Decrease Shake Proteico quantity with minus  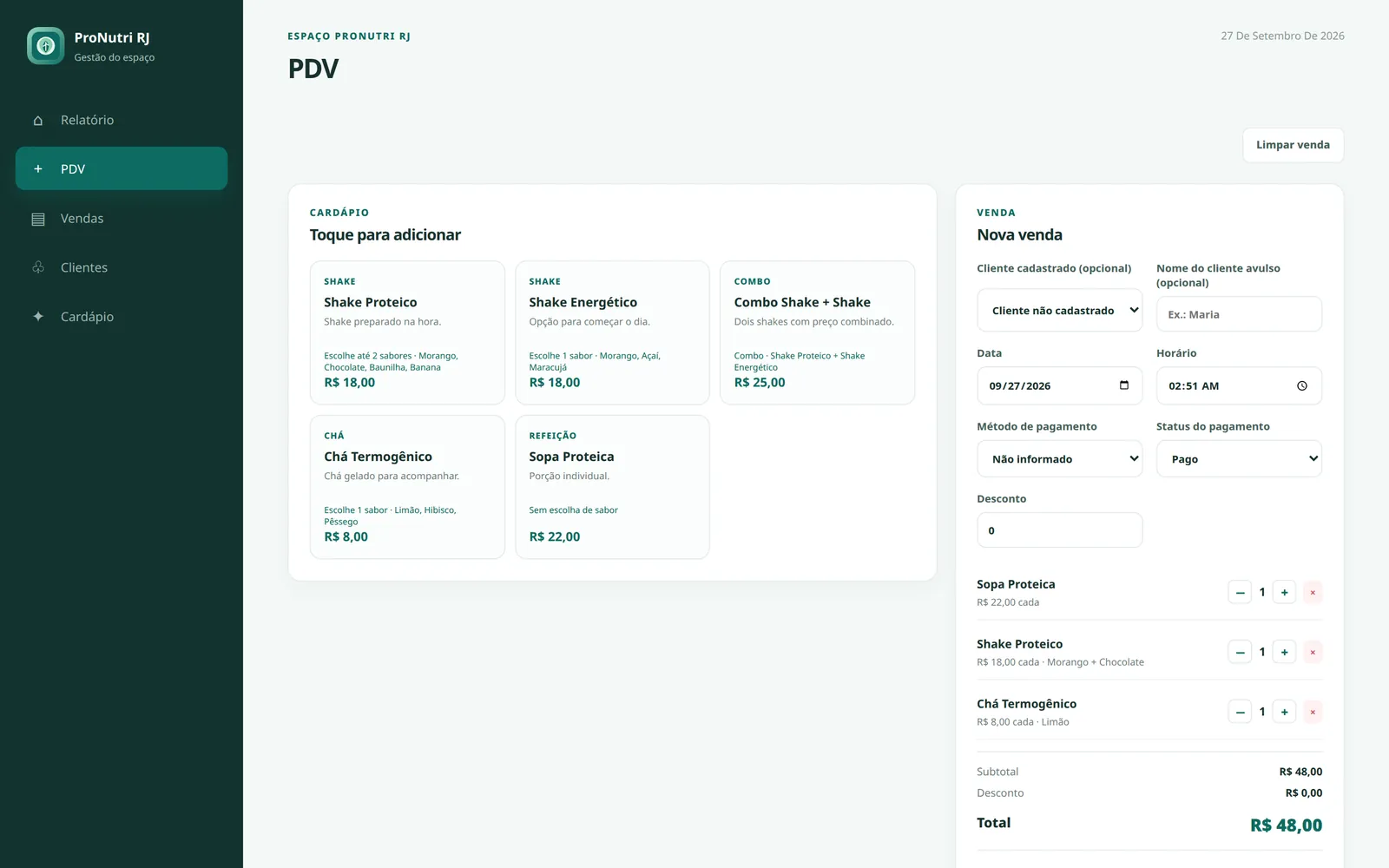pyautogui.click(x=1240, y=652)
